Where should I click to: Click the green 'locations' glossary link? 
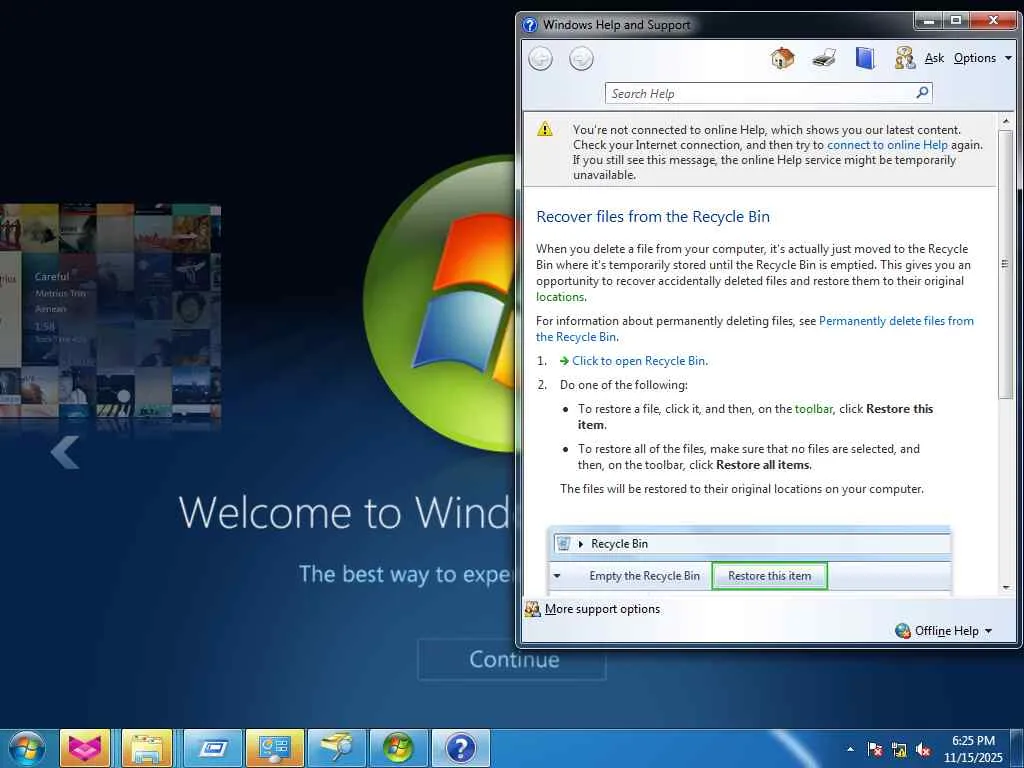point(560,297)
